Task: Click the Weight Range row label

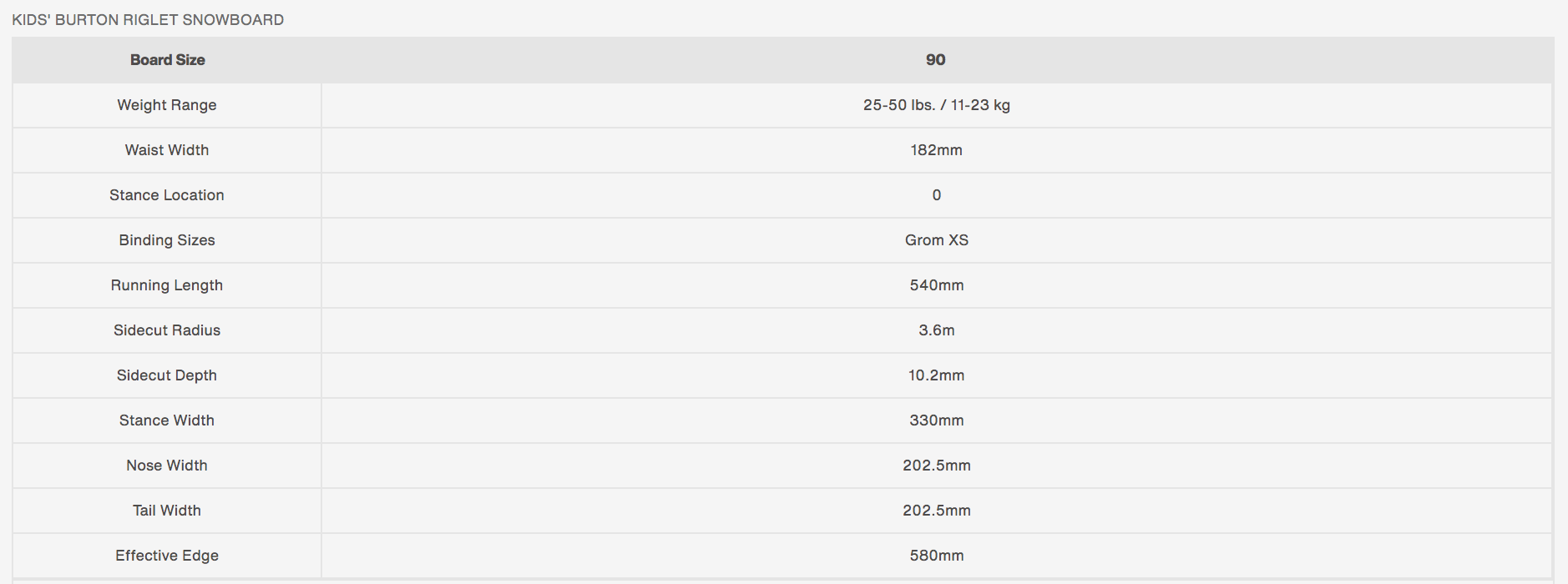Action: [x=167, y=105]
